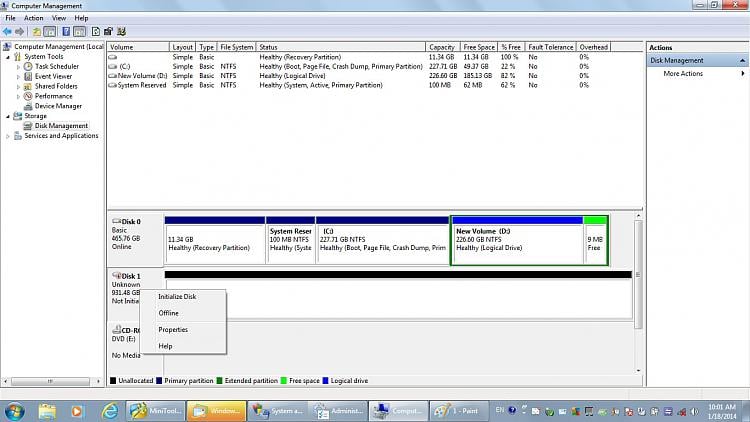Select the New Volume (D:) partition block
750x422 pixels.
point(517,240)
